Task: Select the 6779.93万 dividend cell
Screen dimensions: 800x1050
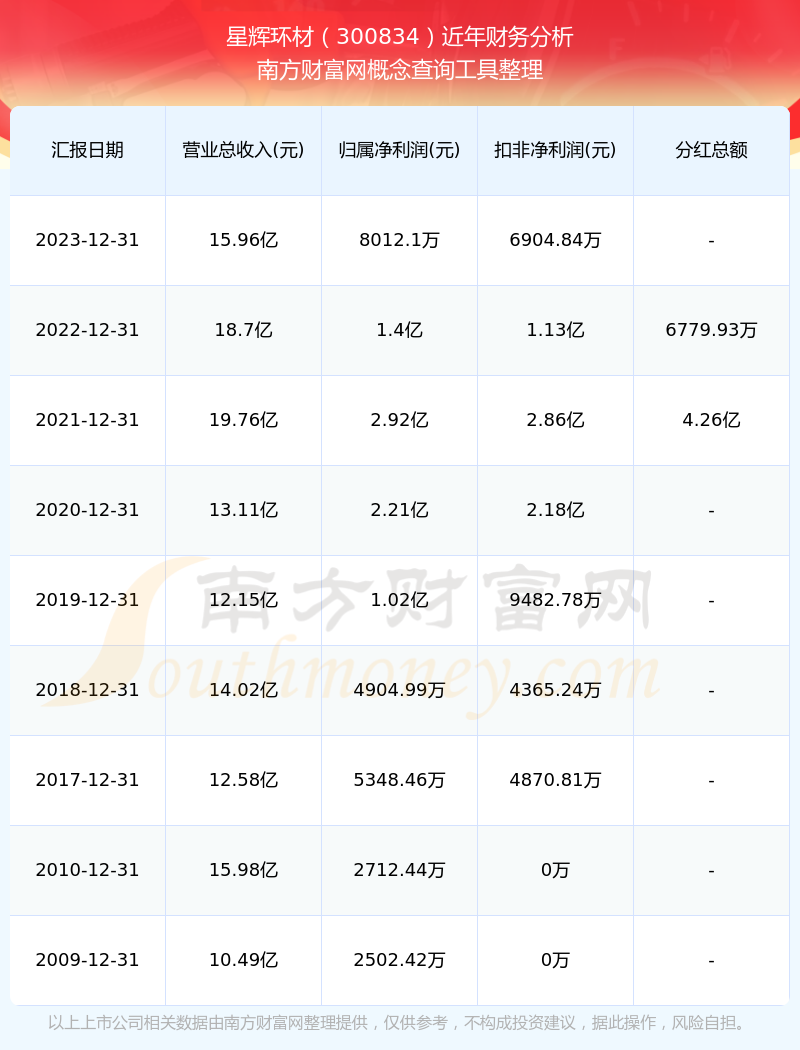Action: [712, 330]
